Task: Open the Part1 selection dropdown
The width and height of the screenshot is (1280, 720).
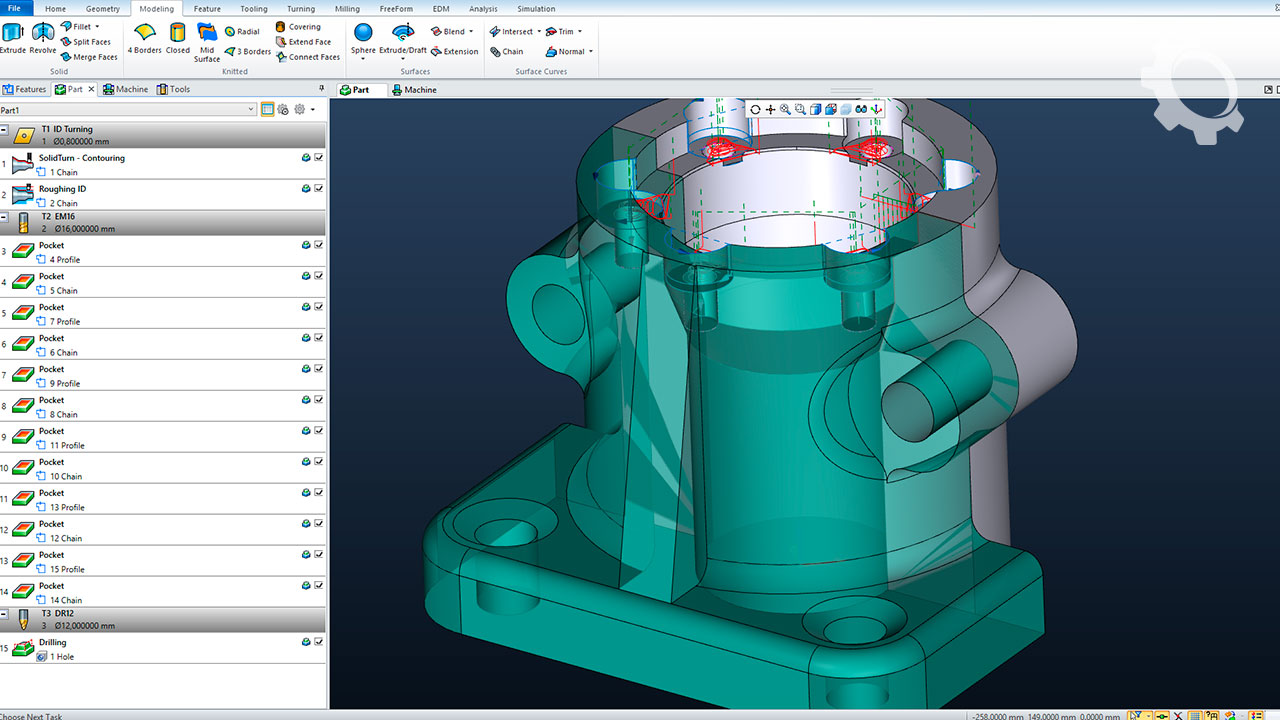Action: tap(251, 110)
